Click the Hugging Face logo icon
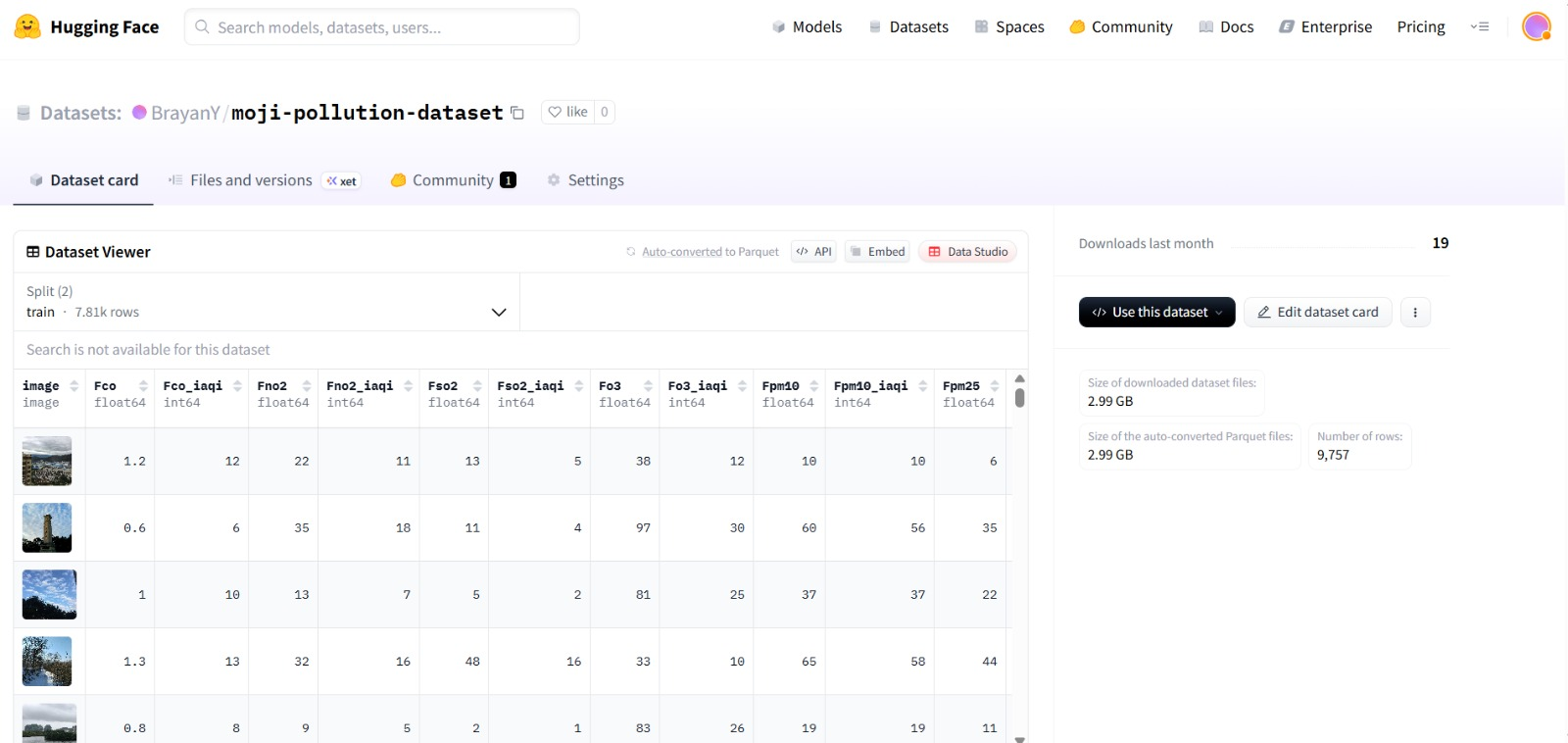1568x743 pixels. 27,26
